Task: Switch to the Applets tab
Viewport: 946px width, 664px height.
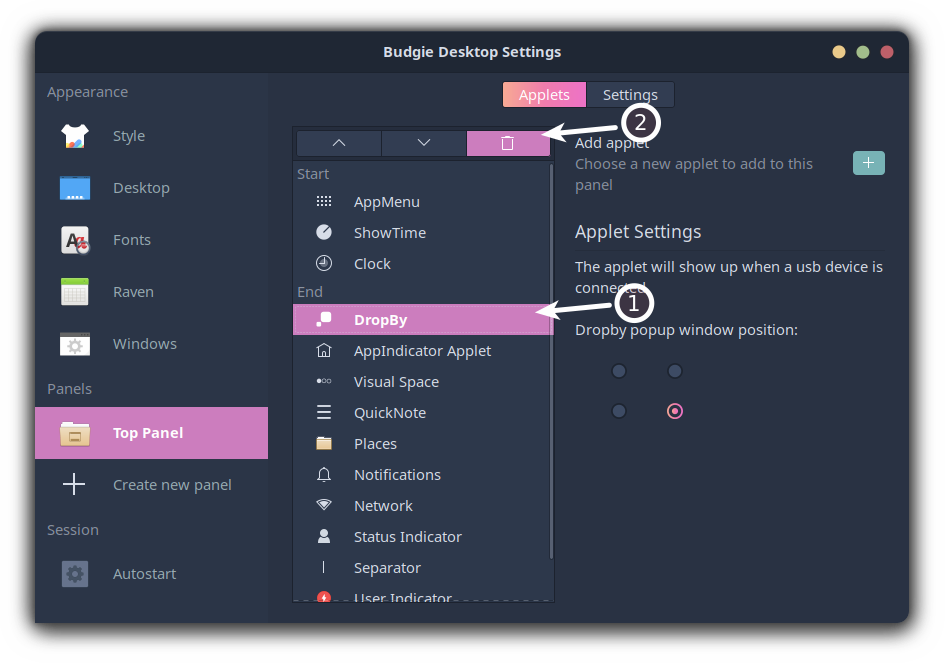Action: (x=544, y=94)
